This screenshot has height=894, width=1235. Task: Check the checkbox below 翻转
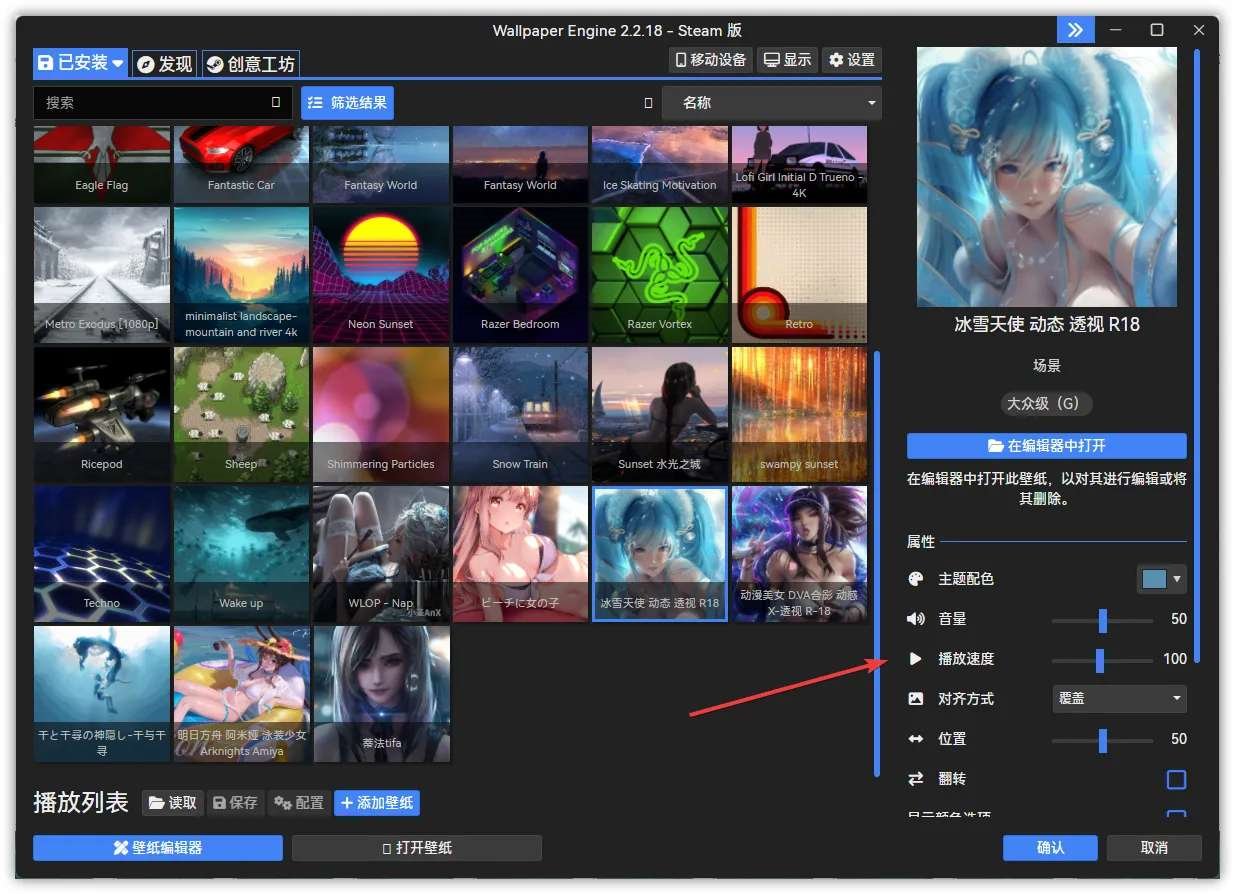tap(1176, 816)
